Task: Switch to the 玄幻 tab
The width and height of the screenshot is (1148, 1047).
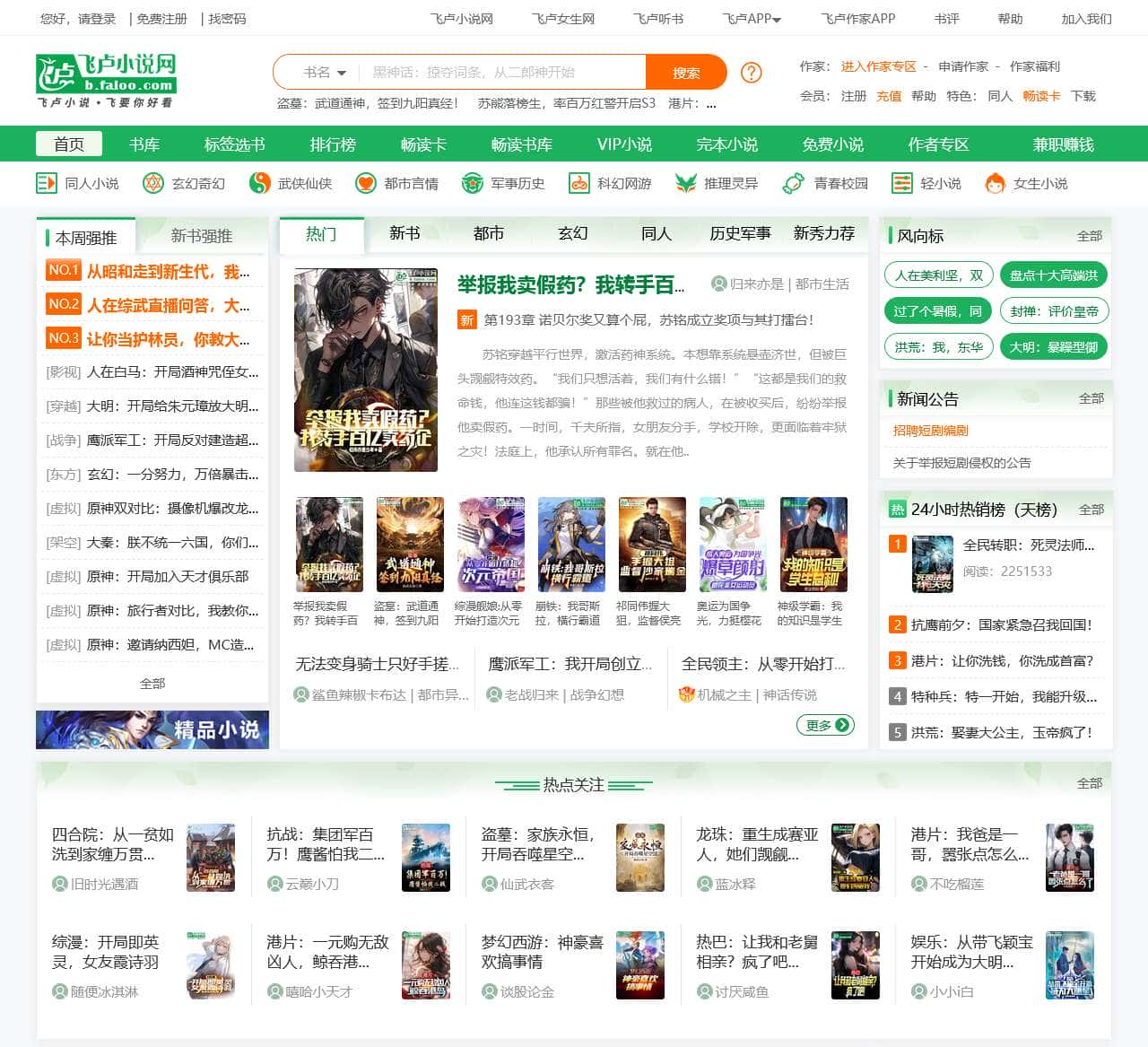Action: pos(572,233)
